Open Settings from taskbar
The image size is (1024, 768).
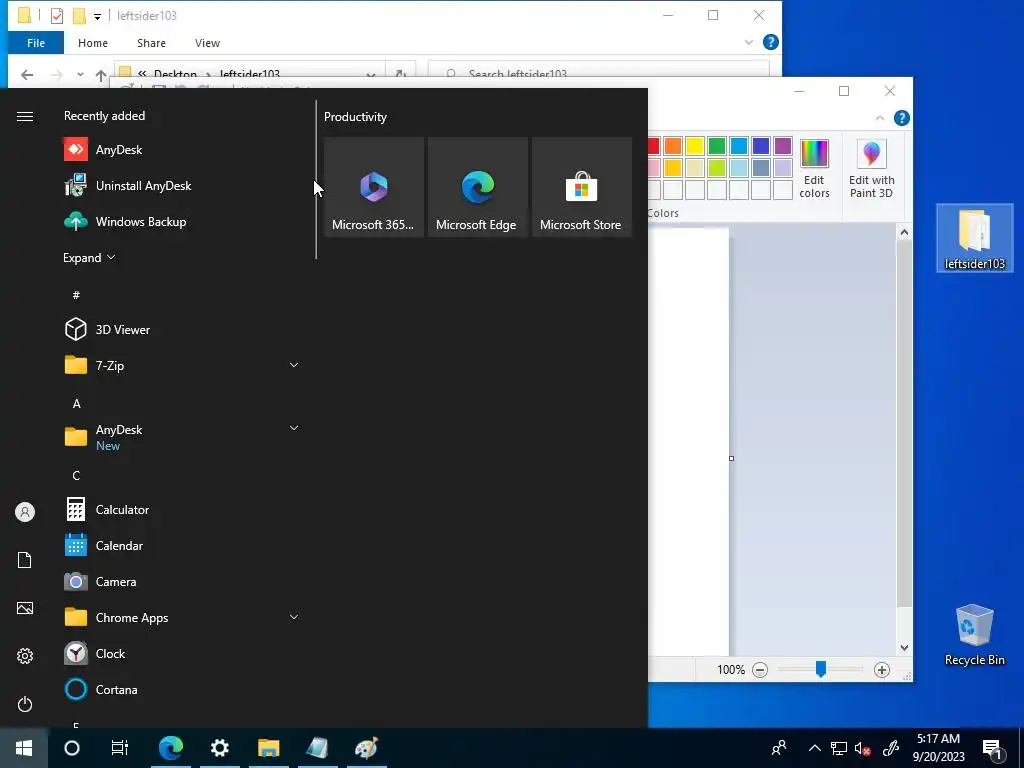[219, 748]
